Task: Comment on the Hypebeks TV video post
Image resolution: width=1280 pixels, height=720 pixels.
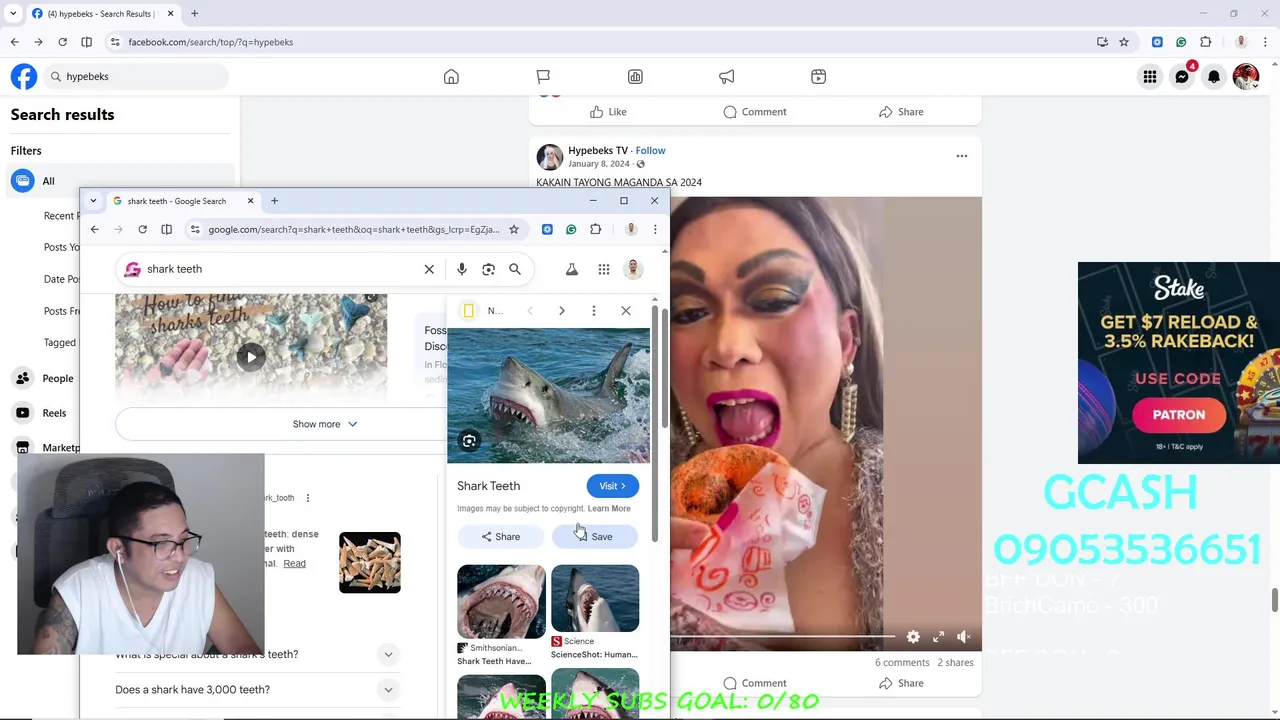Action: tap(755, 683)
